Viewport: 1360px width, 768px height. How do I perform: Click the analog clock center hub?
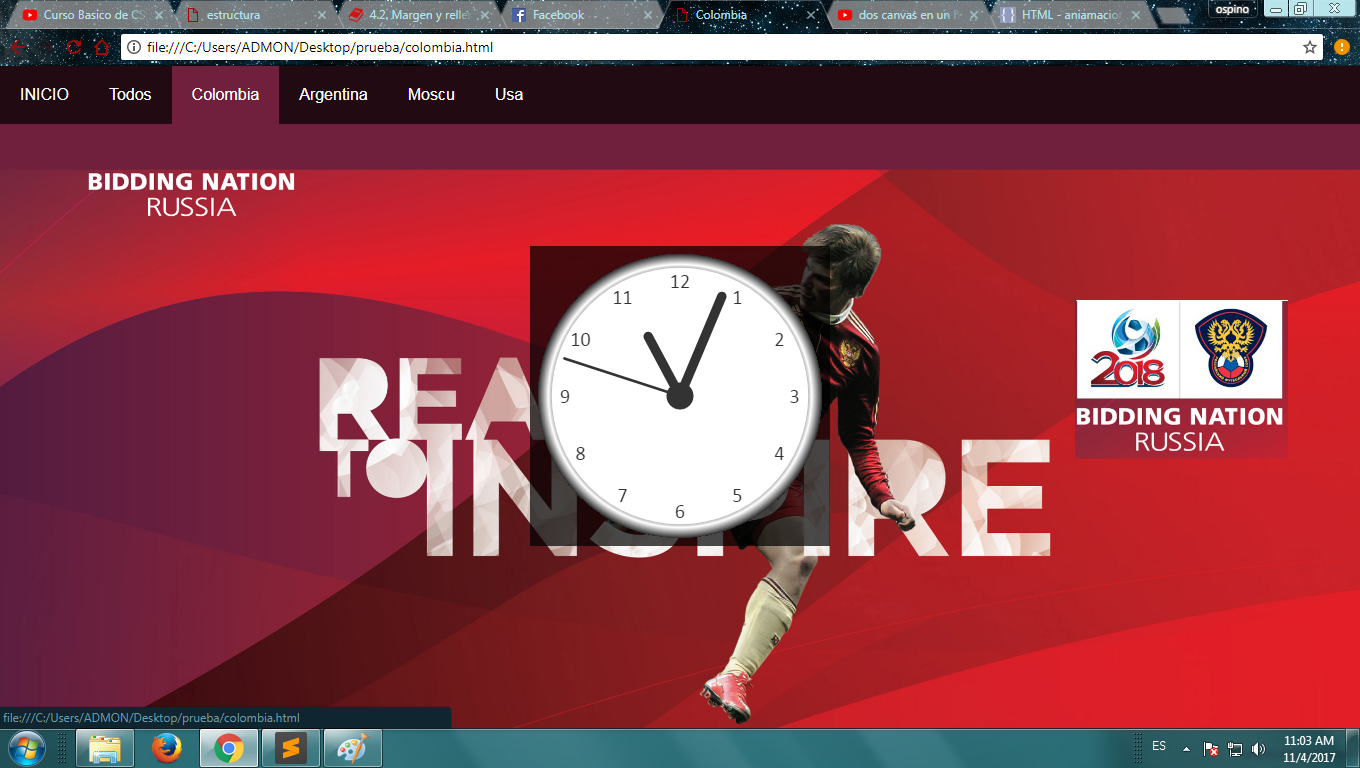tap(680, 396)
